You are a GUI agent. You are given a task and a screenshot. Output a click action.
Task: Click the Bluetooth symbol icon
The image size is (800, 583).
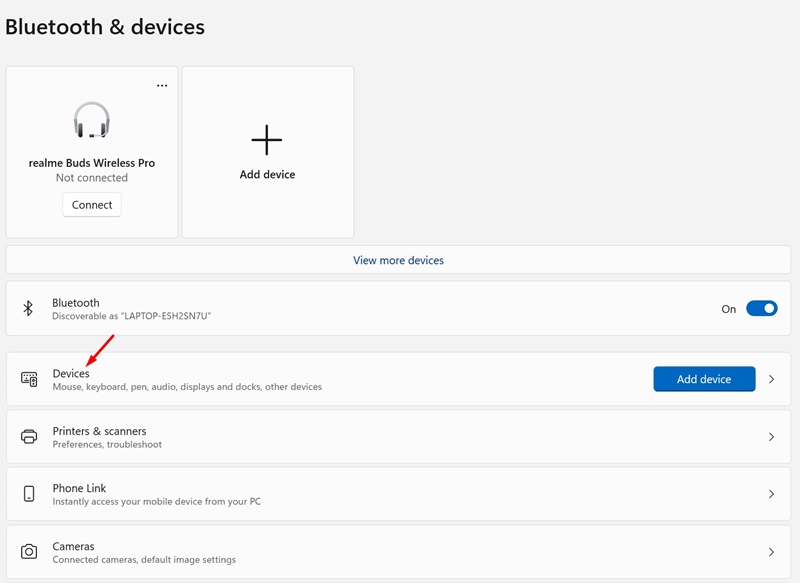point(29,308)
